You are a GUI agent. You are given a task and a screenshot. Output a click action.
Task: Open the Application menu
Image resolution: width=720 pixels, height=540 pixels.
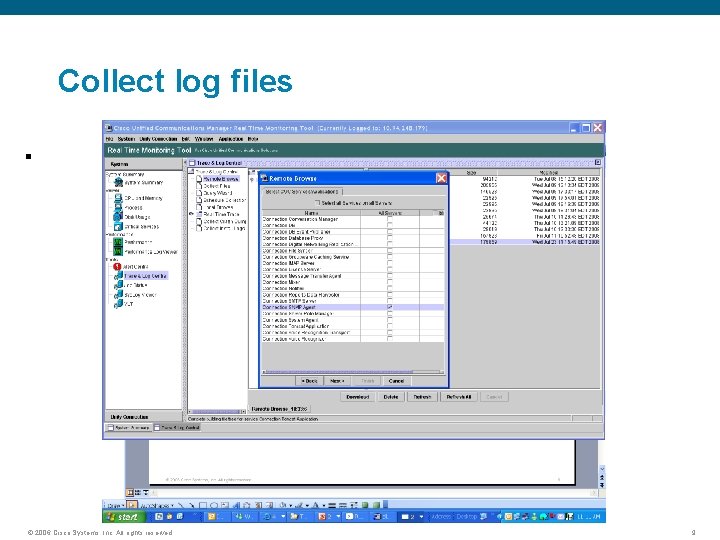[x=231, y=139]
